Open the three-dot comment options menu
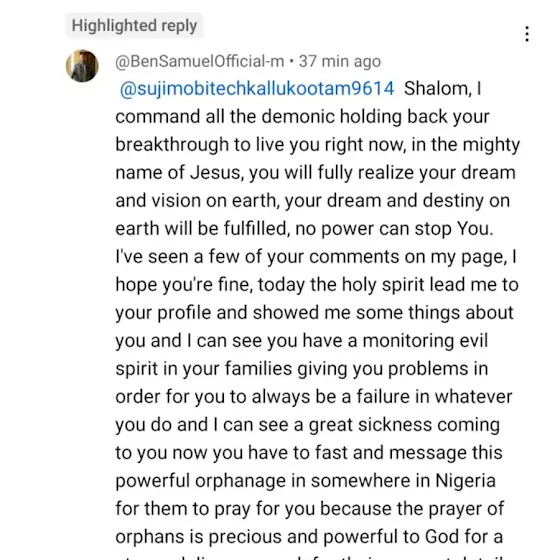The image size is (560, 560). pos(527,34)
